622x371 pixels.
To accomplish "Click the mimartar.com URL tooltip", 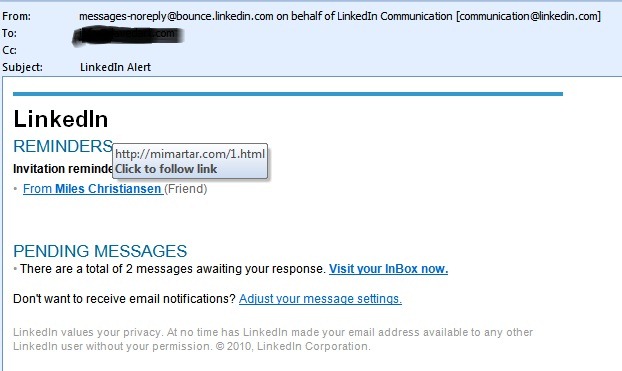I will (x=190, y=154).
